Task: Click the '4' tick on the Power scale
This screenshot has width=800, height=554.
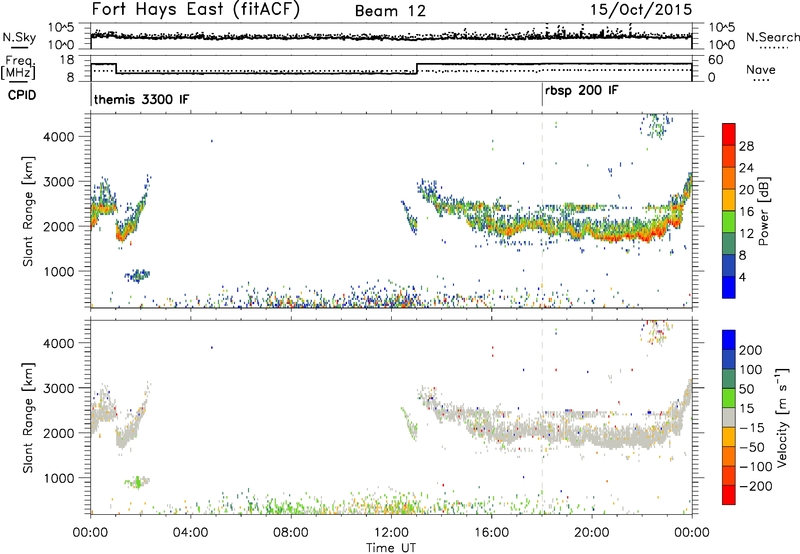Action: point(743,277)
